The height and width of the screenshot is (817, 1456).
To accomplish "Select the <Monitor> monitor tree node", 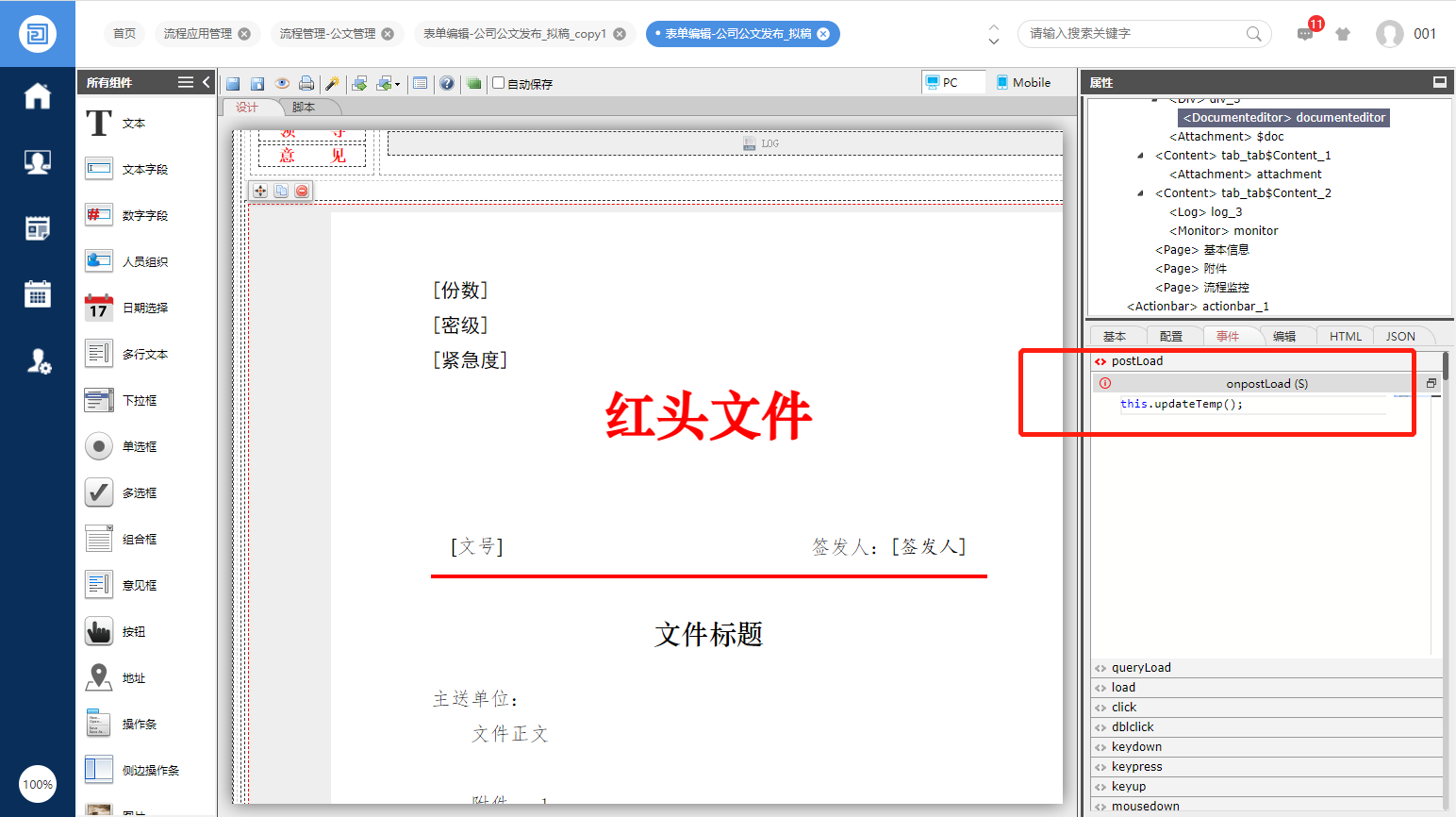I will click(x=1224, y=231).
